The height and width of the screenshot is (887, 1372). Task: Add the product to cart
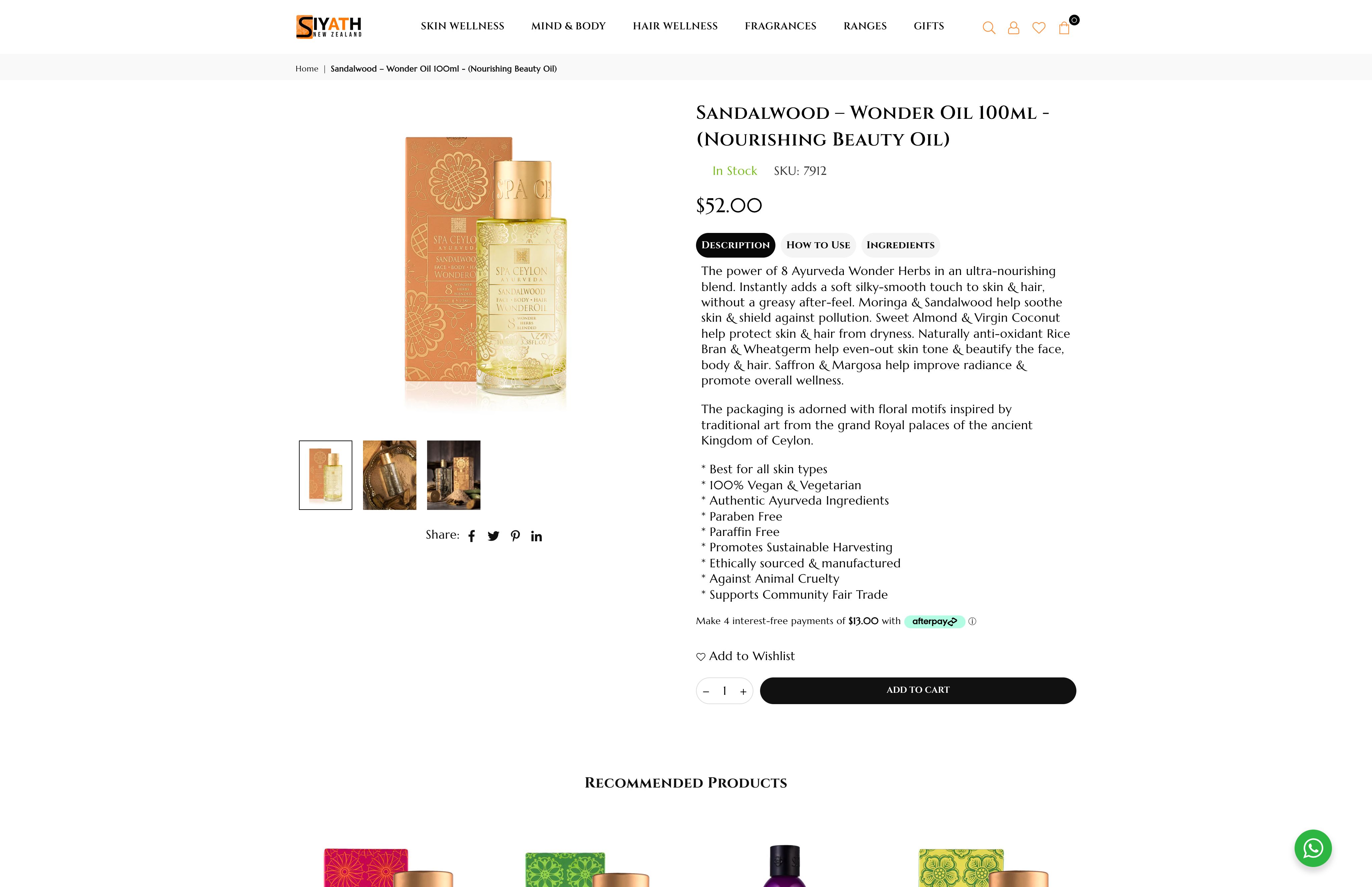pyautogui.click(x=918, y=690)
